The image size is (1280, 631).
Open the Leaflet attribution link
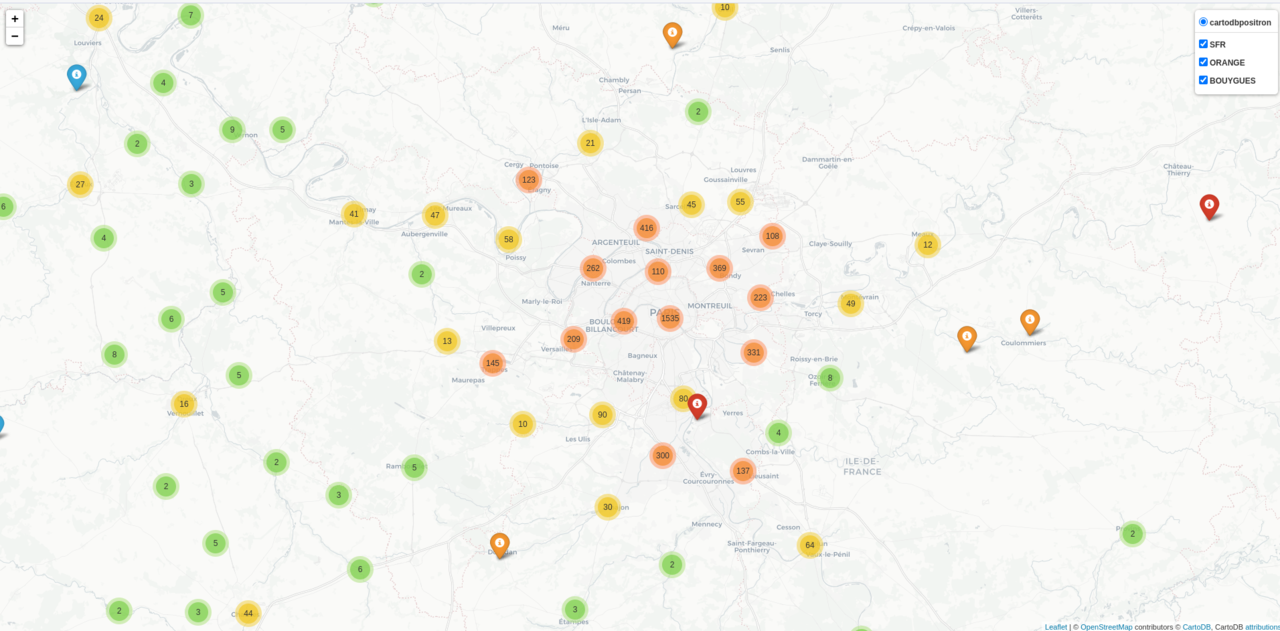(1055, 626)
